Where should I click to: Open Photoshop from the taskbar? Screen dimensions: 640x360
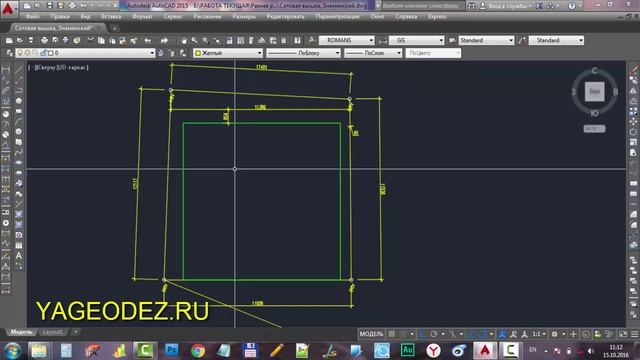coord(172,351)
